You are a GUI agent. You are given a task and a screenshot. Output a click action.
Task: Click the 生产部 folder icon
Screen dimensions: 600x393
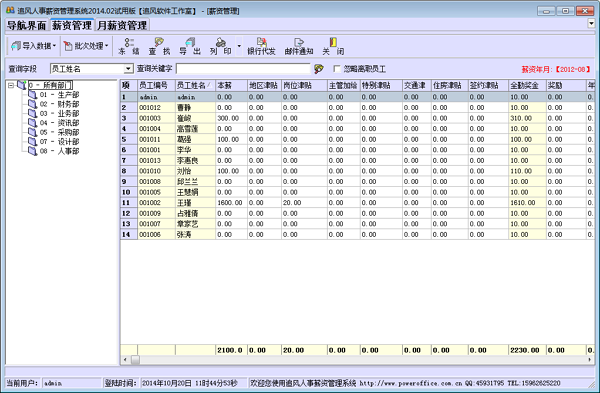(33, 95)
